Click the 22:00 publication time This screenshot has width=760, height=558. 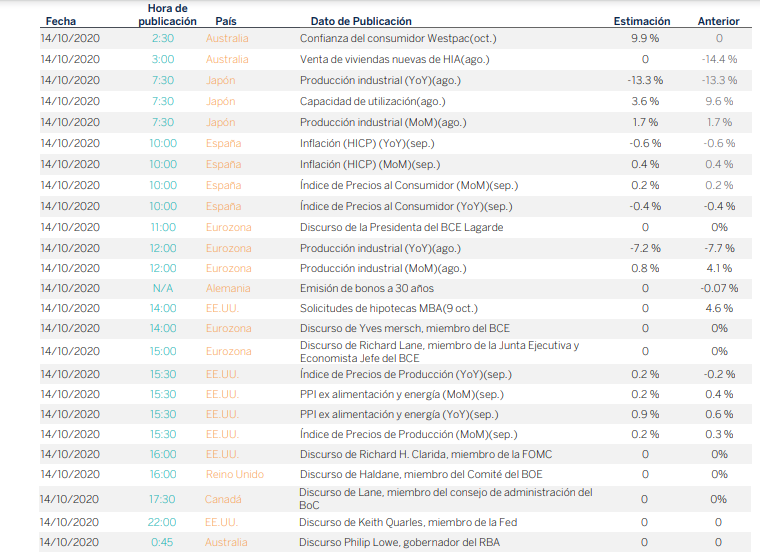pos(163,522)
